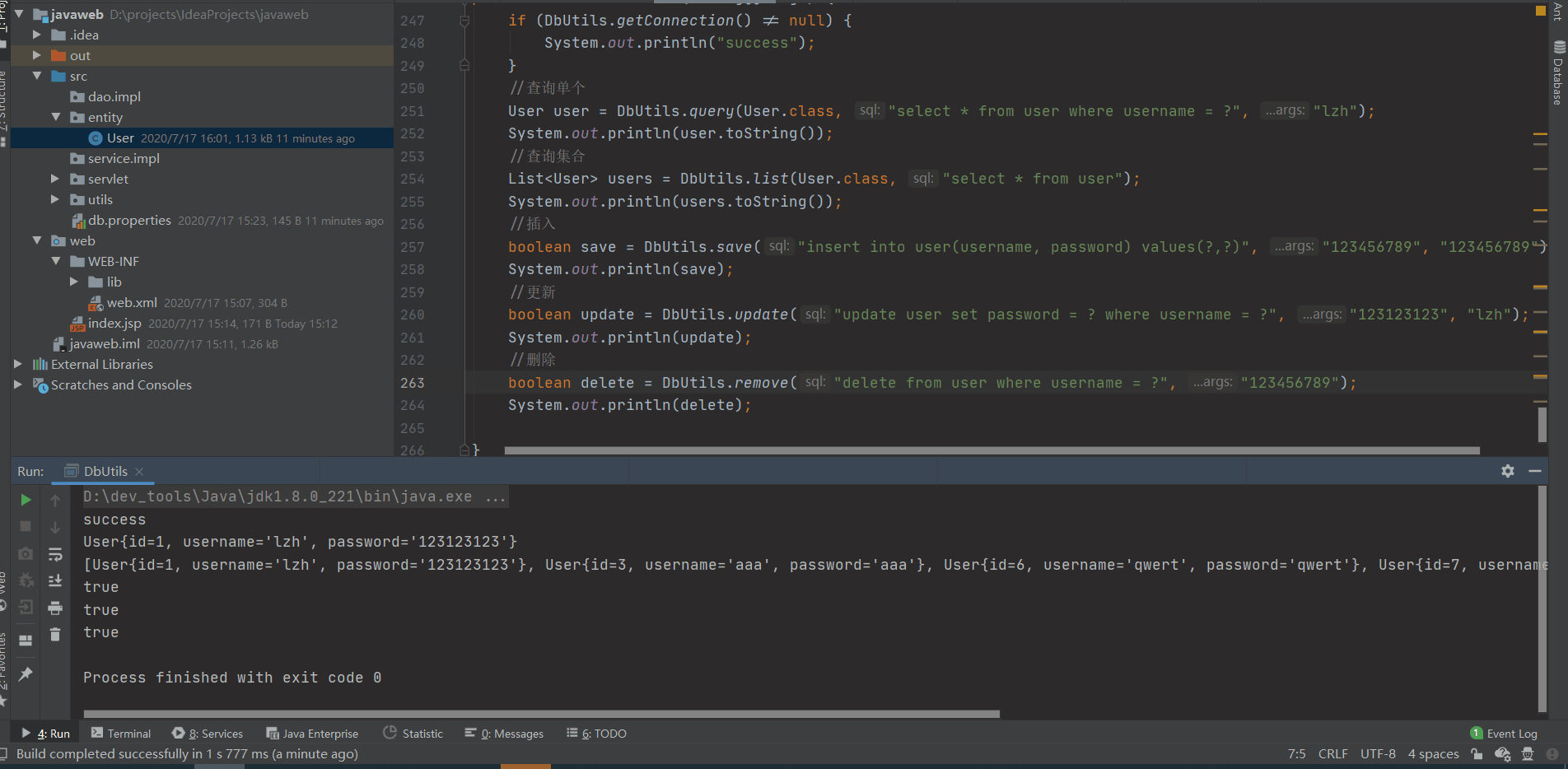Expand the out folder
Screen dimensions: 1568x769
pos(36,55)
